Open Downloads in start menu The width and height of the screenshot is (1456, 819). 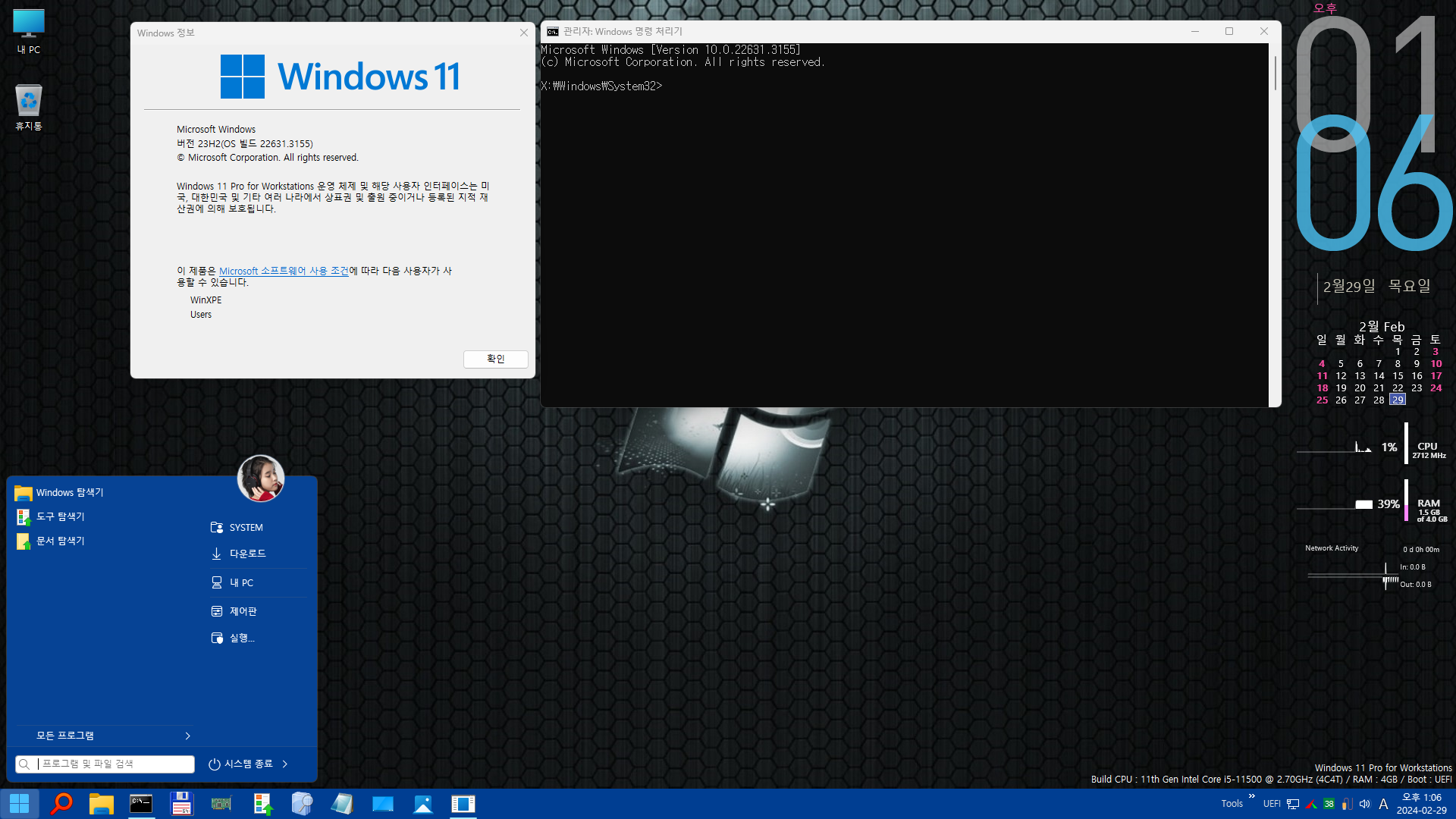click(259, 554)
